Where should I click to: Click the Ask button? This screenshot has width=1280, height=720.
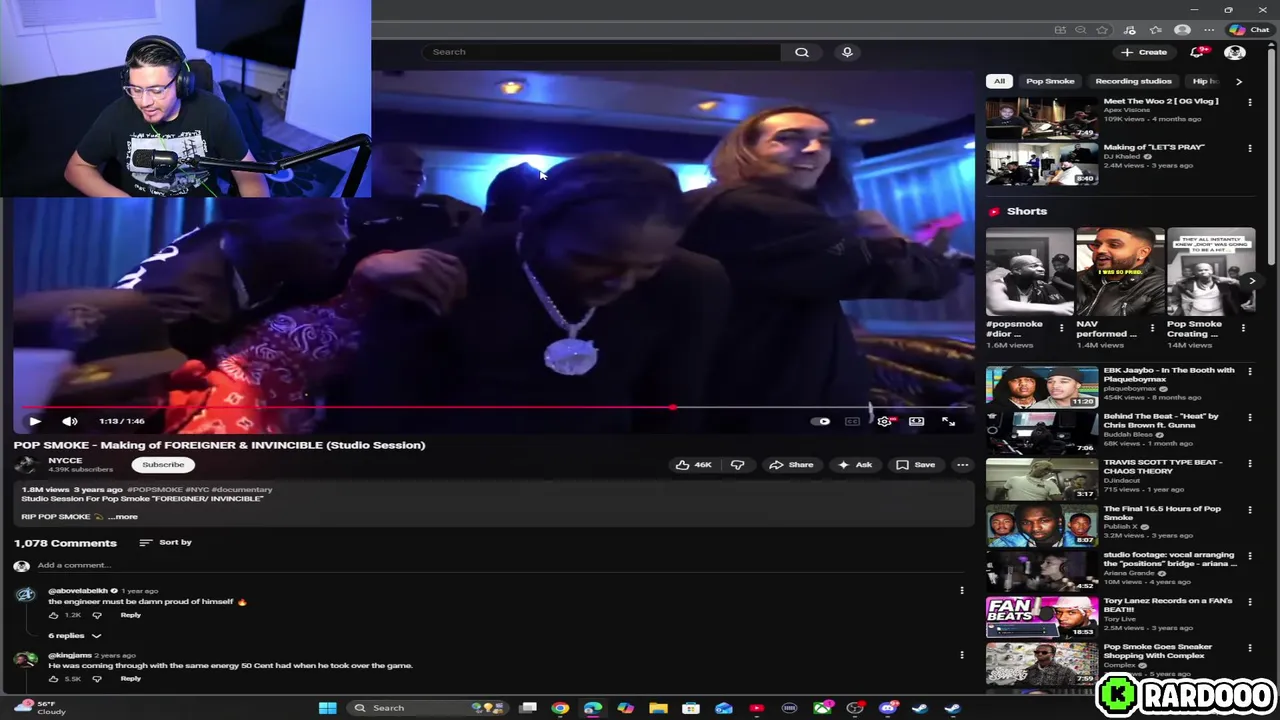tap(855, 465)
